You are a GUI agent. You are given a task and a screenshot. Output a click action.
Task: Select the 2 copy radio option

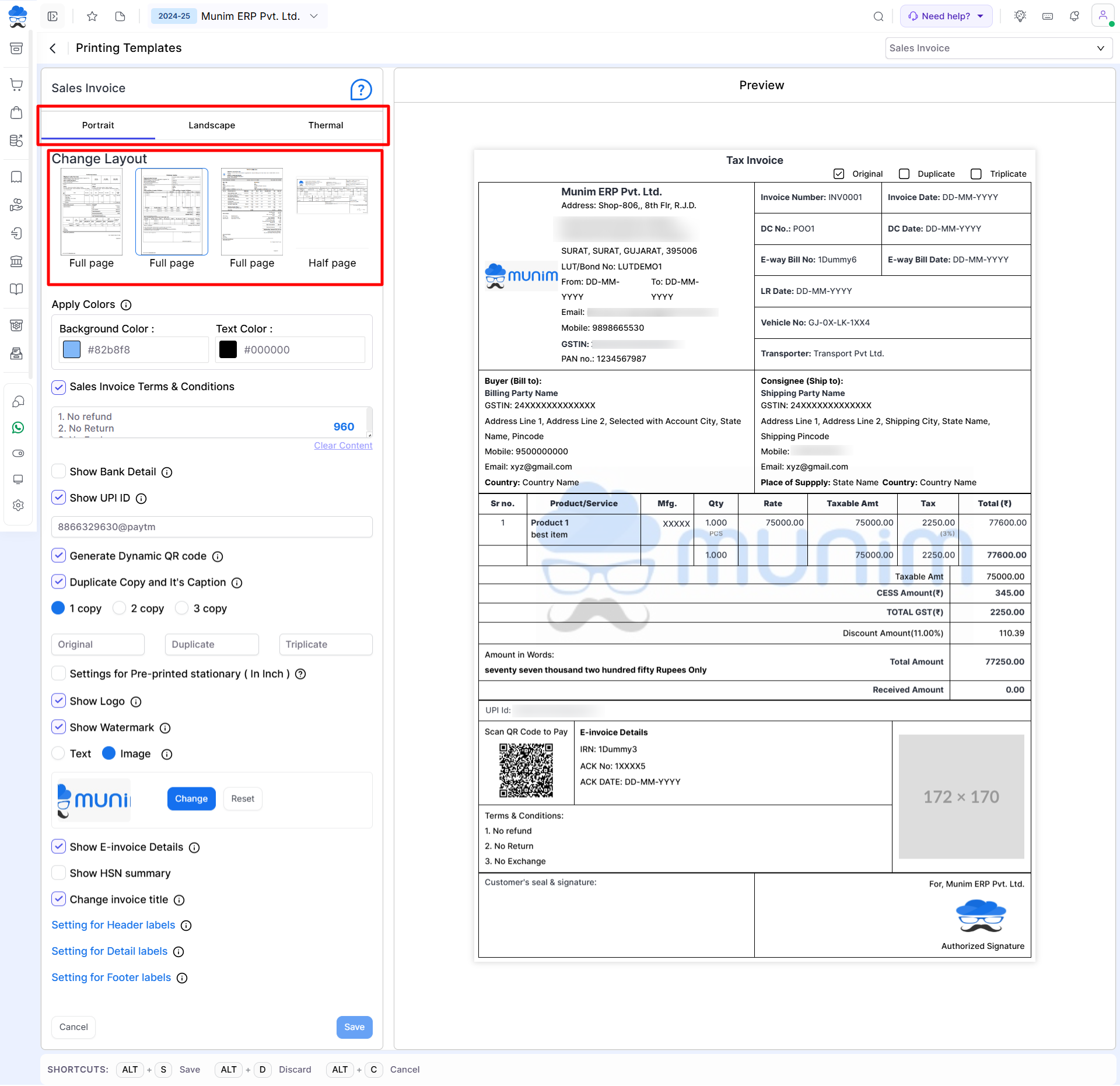[x=119, y=608]
